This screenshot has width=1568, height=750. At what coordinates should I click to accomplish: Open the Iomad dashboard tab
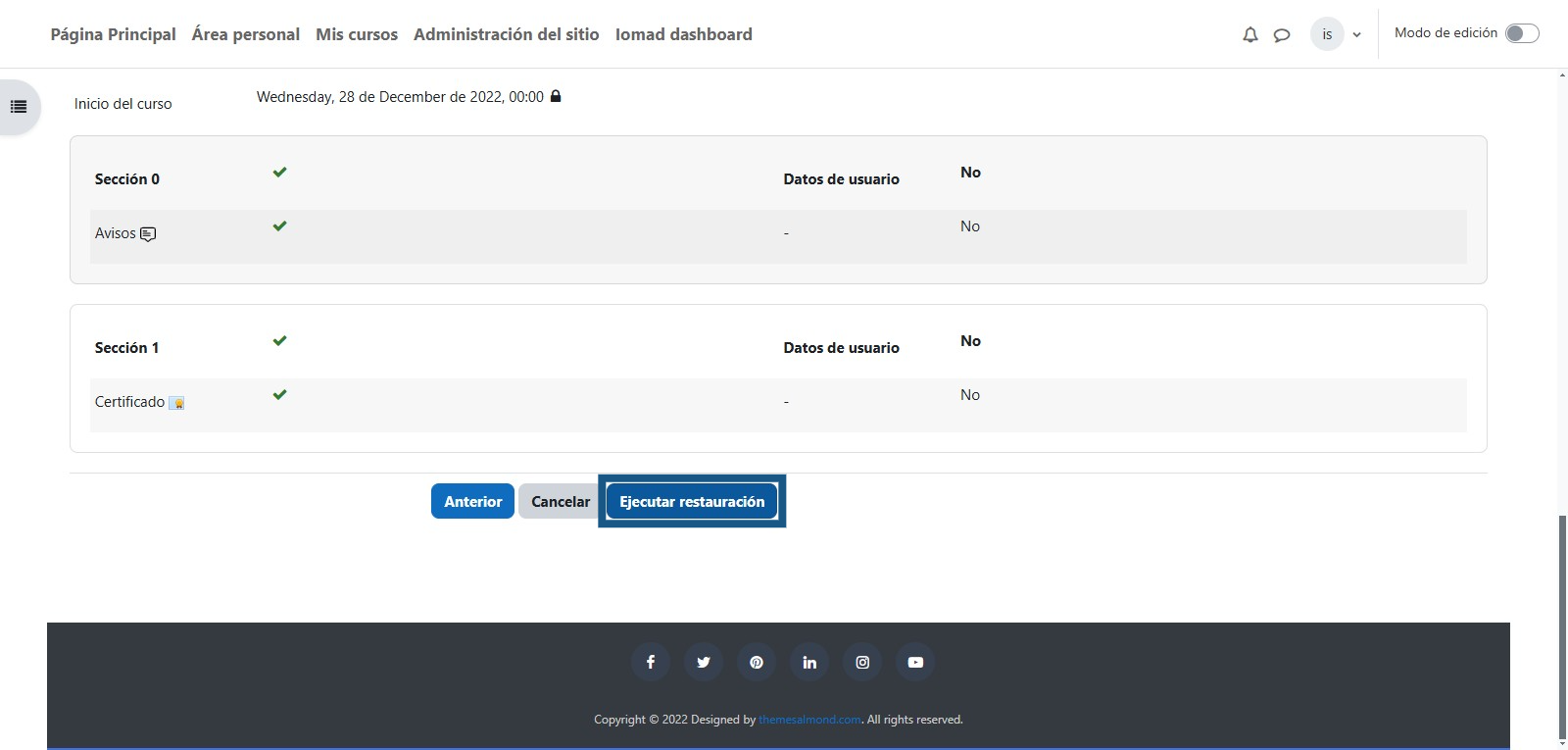coord(683,34)
